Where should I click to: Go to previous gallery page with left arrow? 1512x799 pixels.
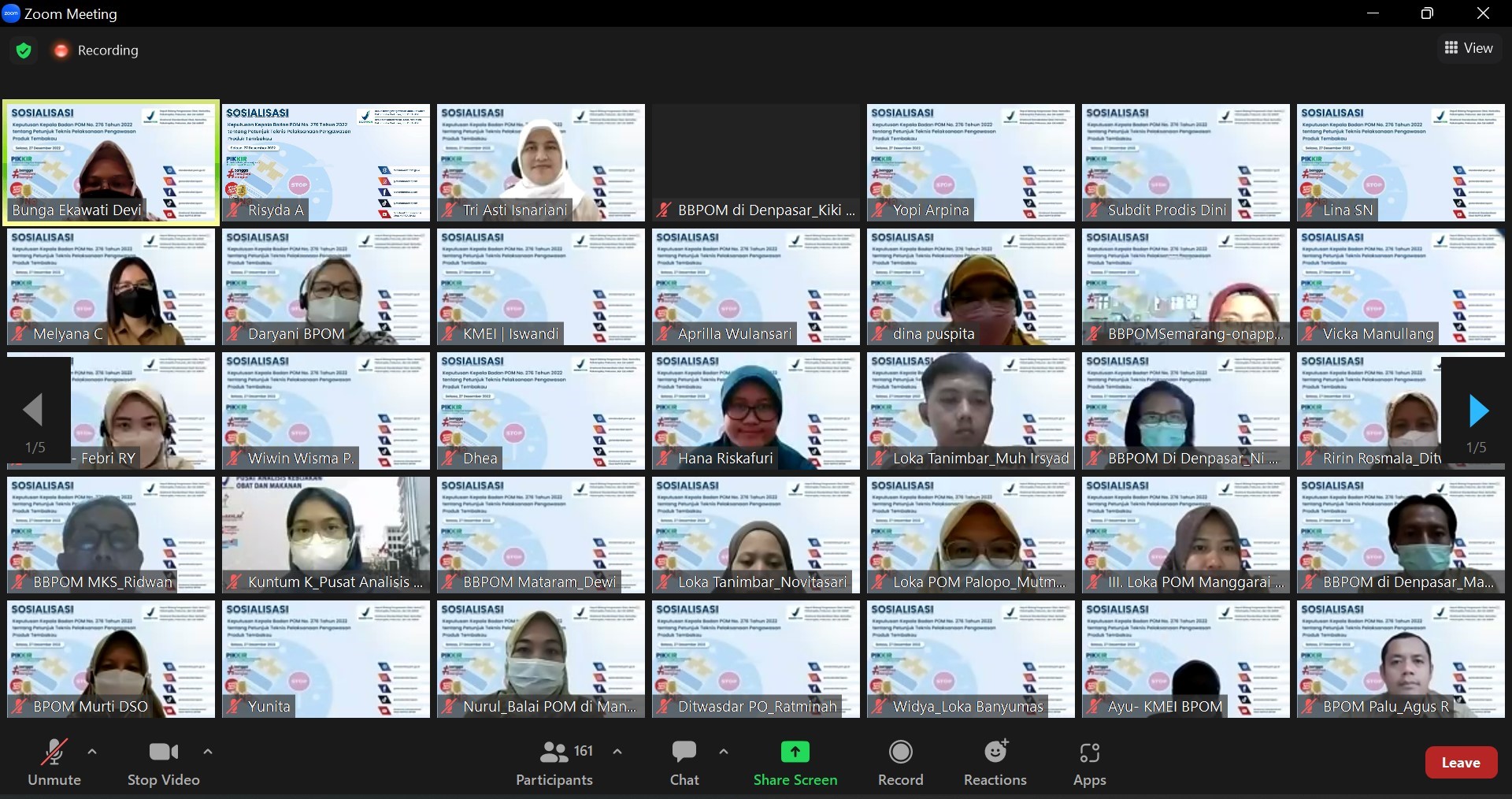33,411
